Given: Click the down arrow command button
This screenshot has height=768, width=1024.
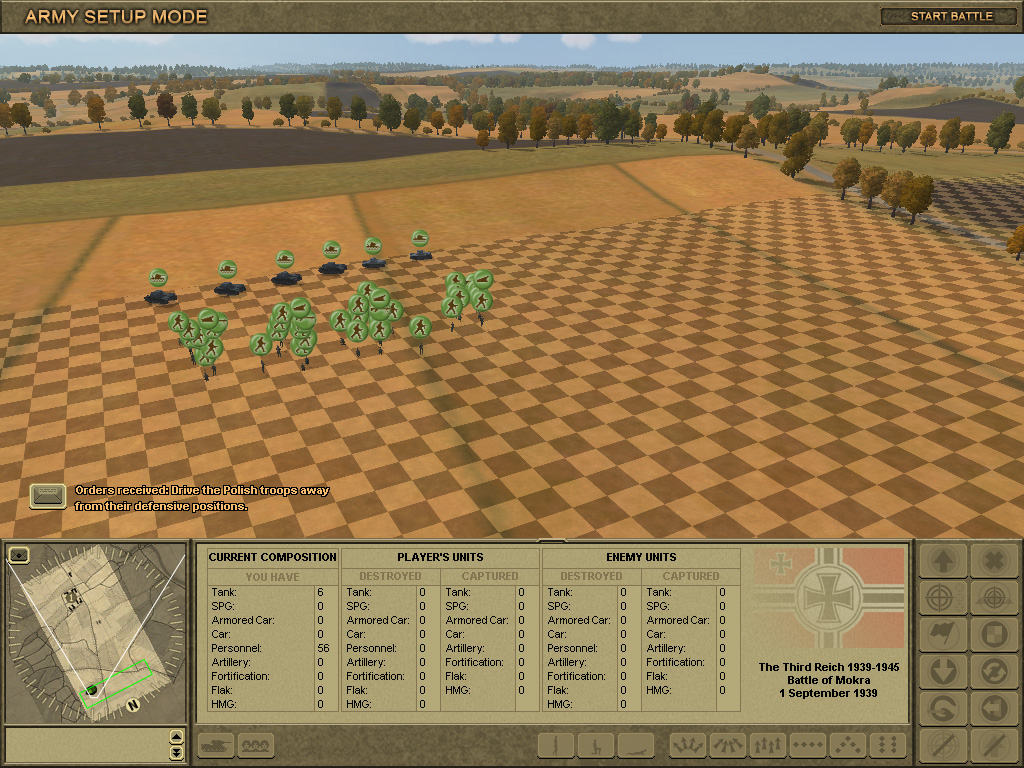Looking at the screenshot, I should pyautogui.click(x=942, y=670).
